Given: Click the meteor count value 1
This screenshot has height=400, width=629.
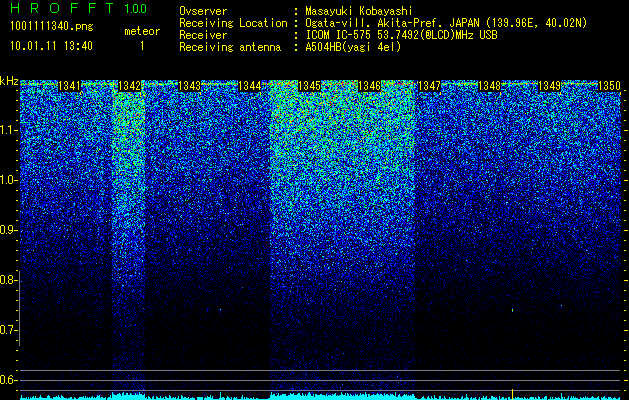Looking at the screenshot, I should click(142, 46).
